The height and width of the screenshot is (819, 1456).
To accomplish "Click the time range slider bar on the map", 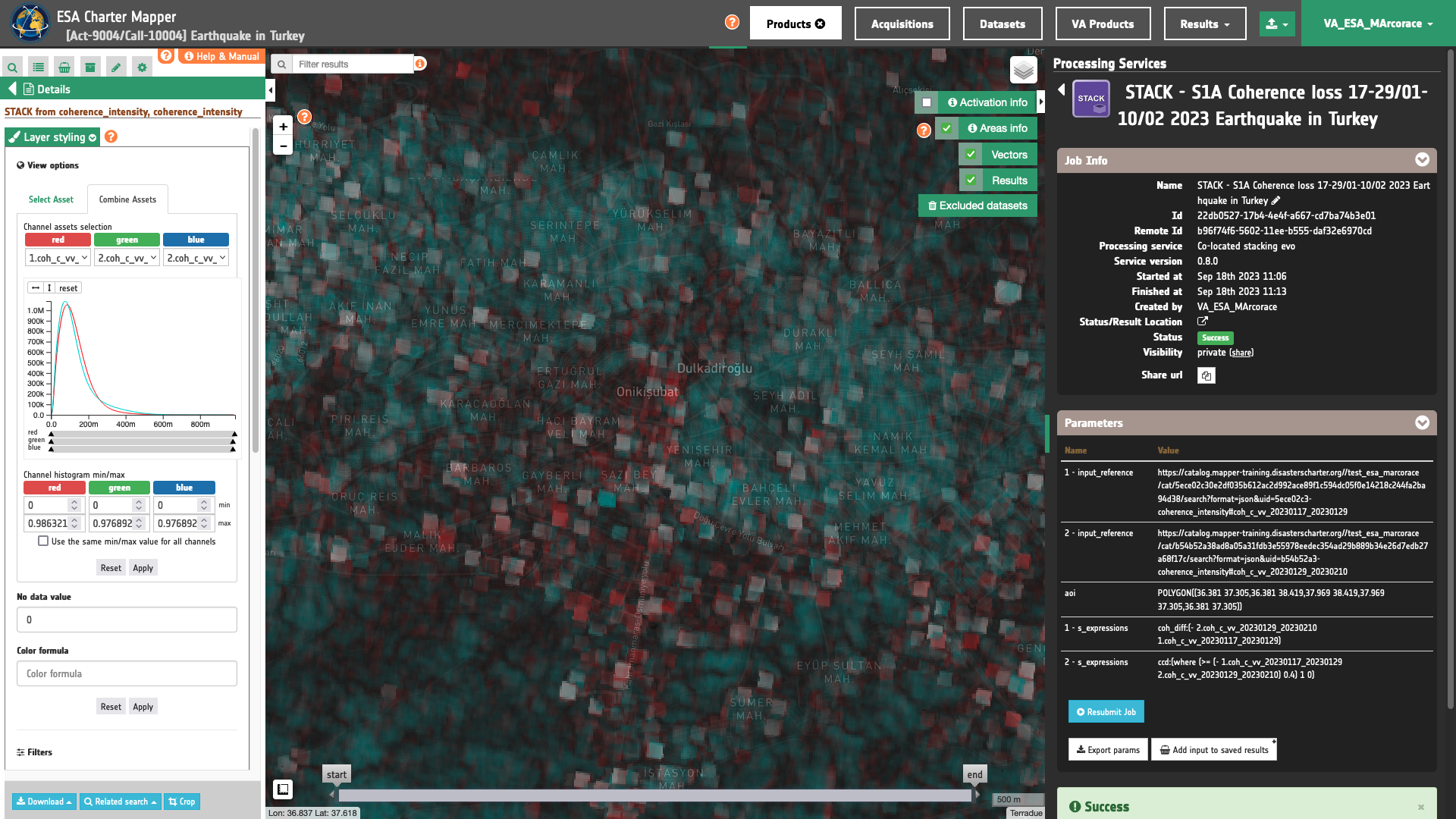I will pyautogui.click(x=655, y=795).
